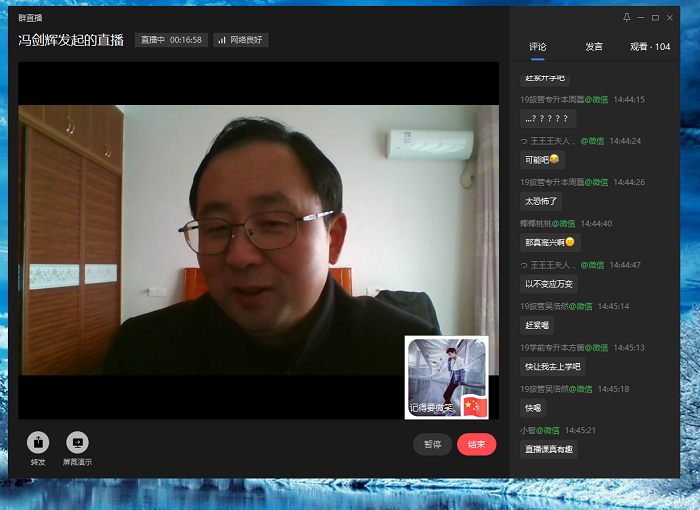Click the comment bubble 直播课真有趣
Image resolution: width=700 pixels, height=510 pixels.
[548, 449]
